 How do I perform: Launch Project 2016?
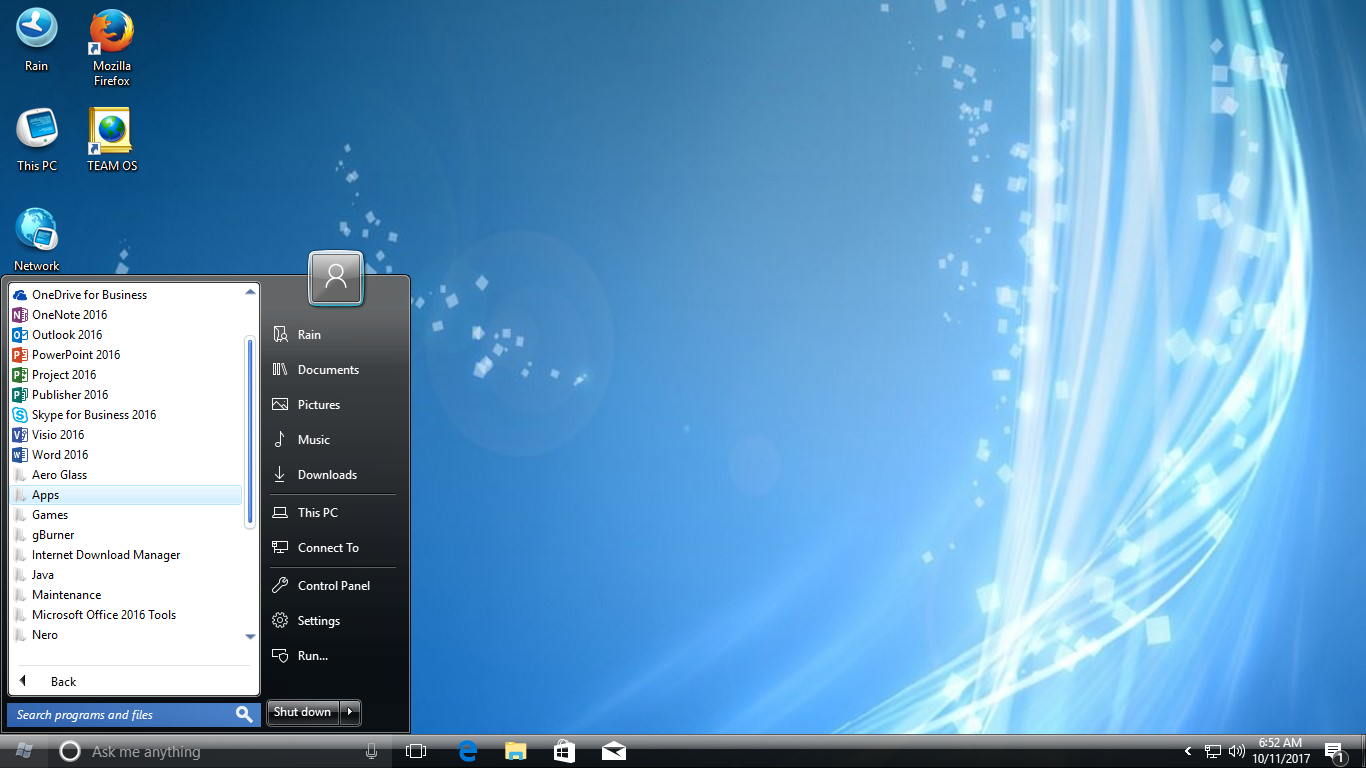pos(126,375)
